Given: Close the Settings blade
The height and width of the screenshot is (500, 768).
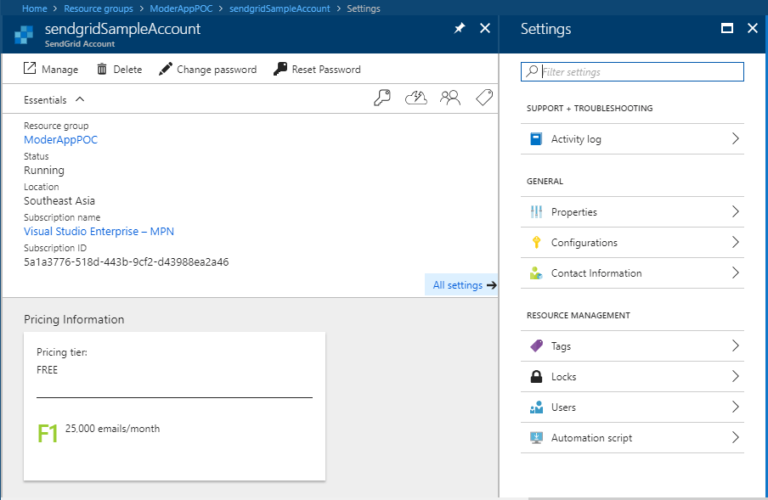Looking at the screenshot, I should click(752, 28).
